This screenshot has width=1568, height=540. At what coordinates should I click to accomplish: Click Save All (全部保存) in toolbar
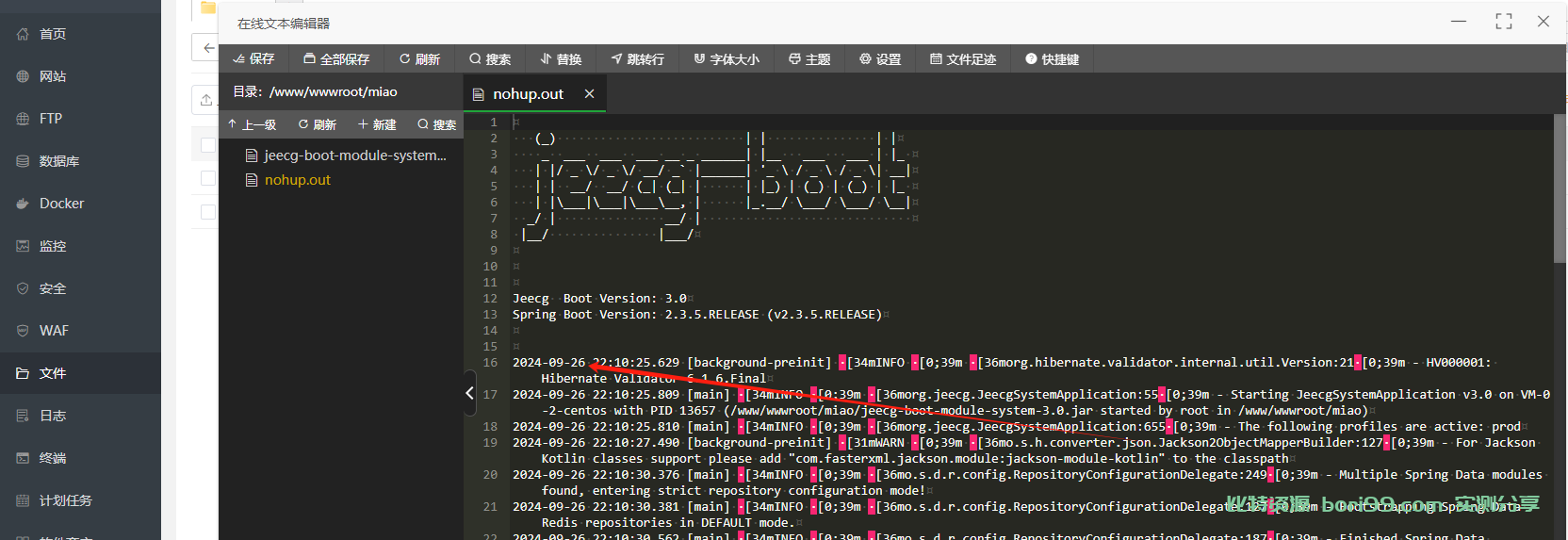point(336,58)
